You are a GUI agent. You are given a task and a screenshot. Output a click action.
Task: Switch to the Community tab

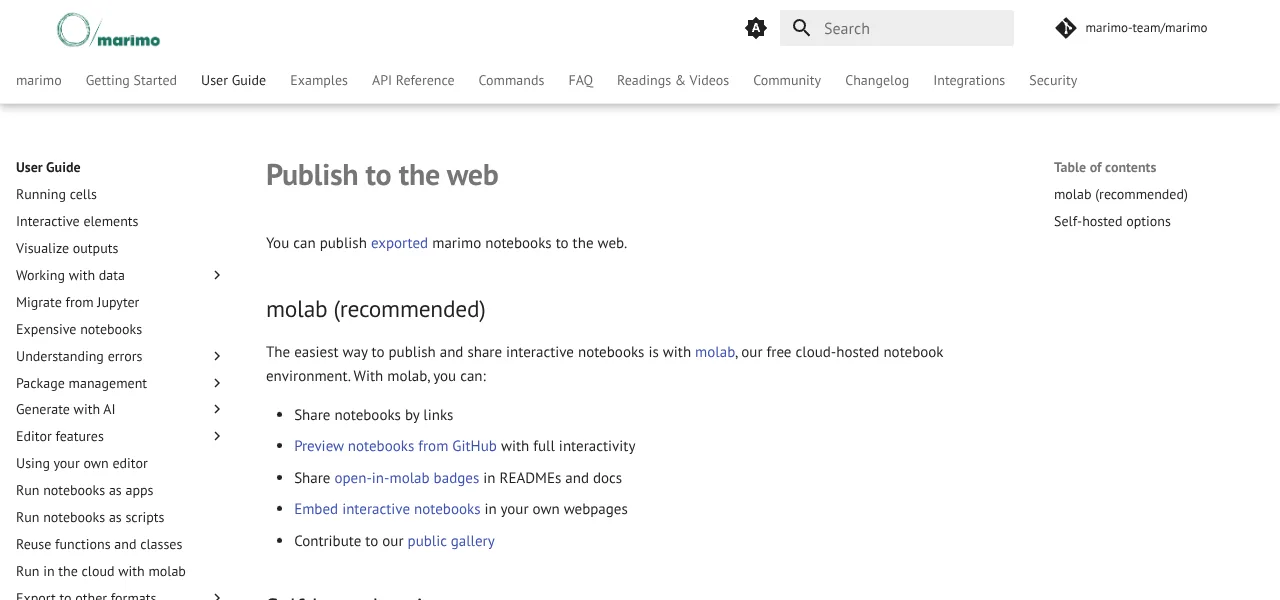pos(787,80)
